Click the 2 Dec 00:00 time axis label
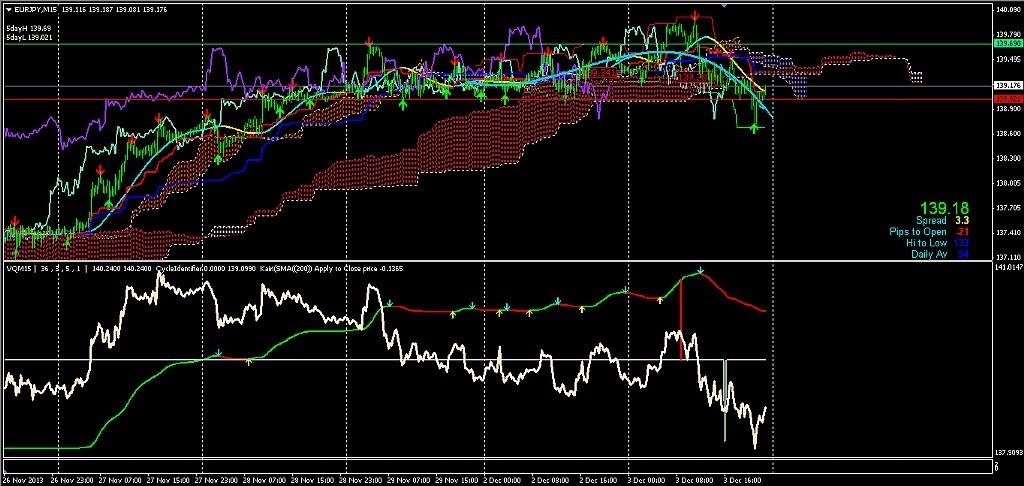 tap(502, 480)
